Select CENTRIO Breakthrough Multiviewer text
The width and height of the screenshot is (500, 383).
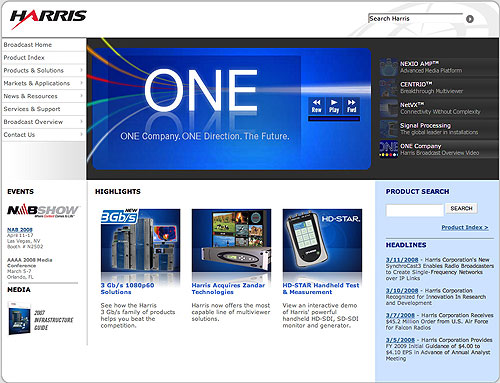432,88
